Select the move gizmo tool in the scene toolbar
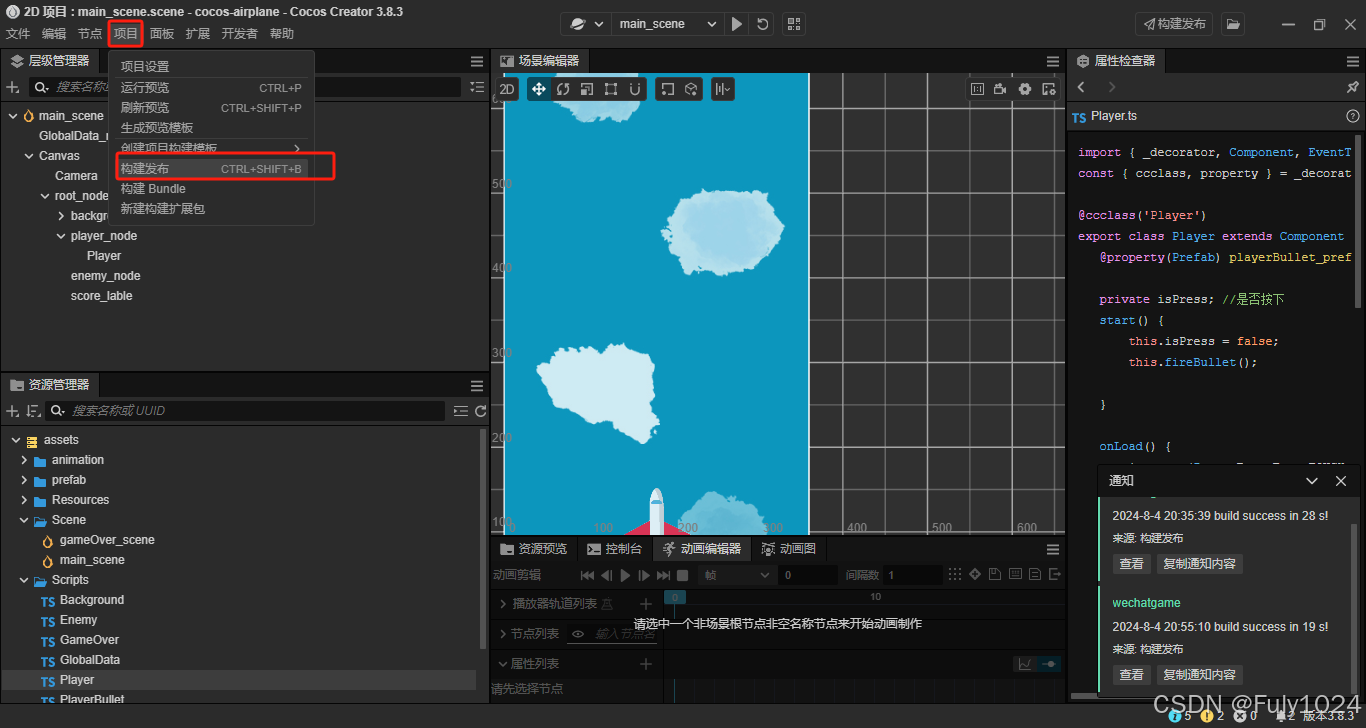 pos(539,89)
